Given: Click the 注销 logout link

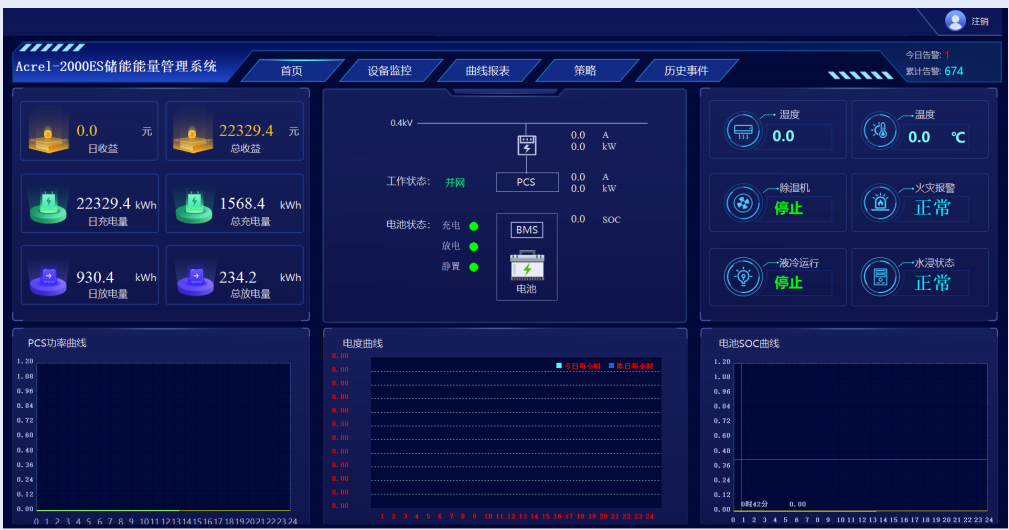Looking at the screenshot, I should point(980,21).
